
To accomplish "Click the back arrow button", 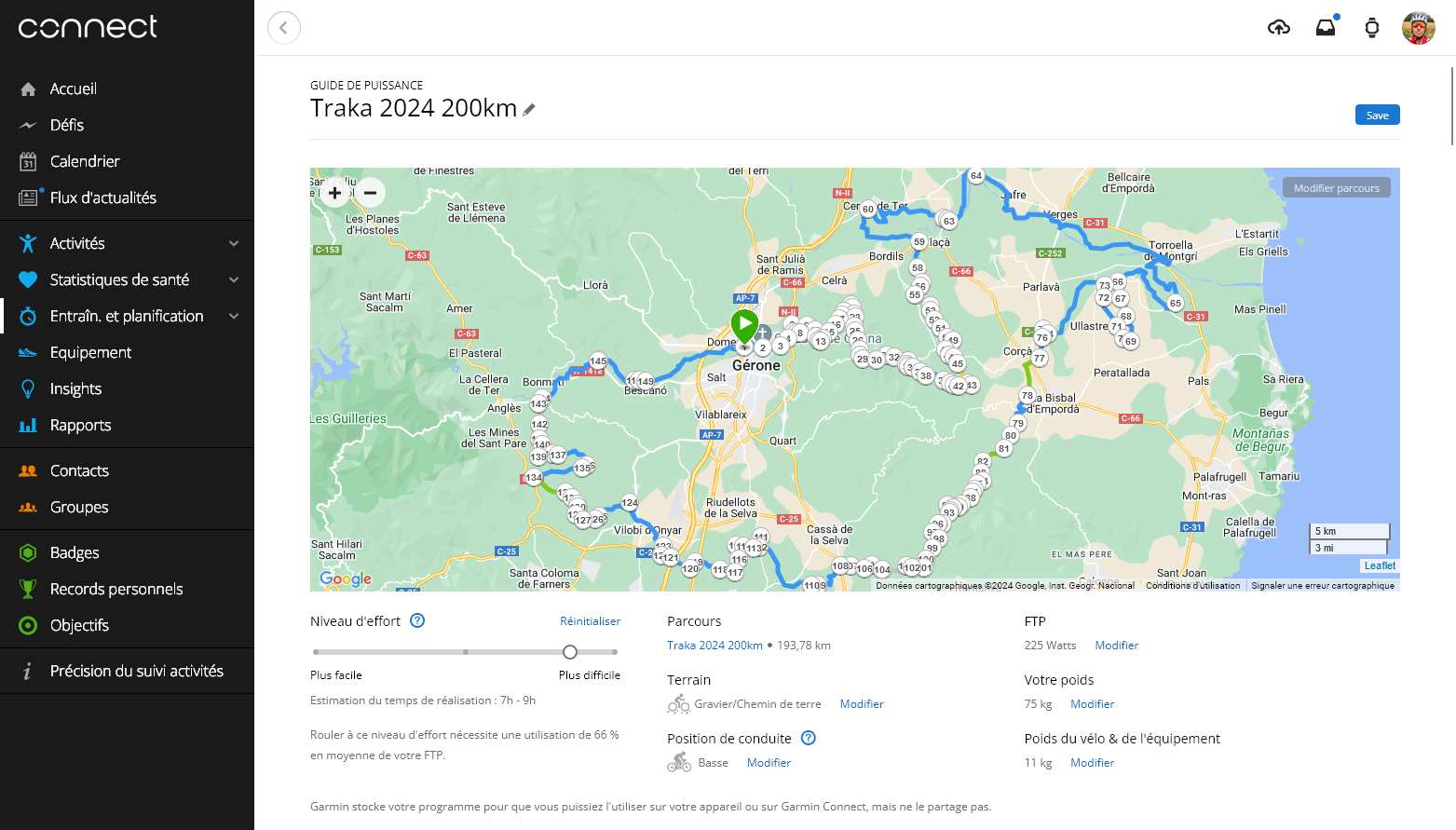I will coord(284,27).
